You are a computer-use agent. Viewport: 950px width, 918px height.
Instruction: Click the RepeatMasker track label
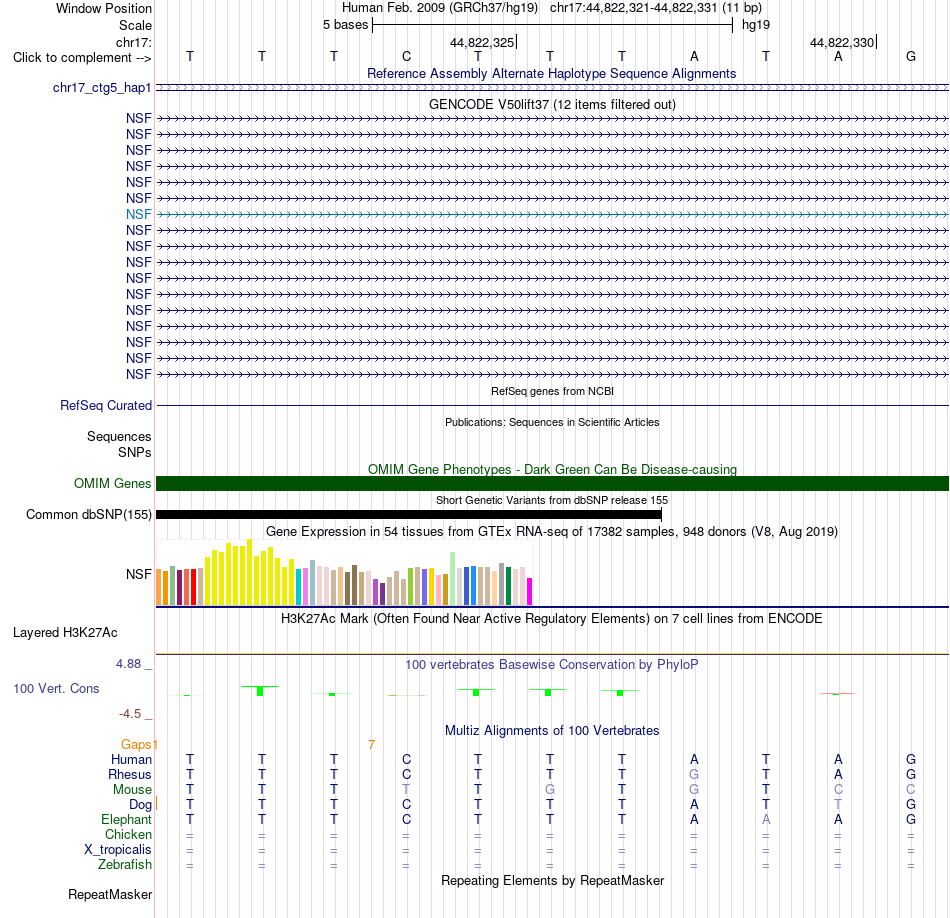(x=110, y=894)
